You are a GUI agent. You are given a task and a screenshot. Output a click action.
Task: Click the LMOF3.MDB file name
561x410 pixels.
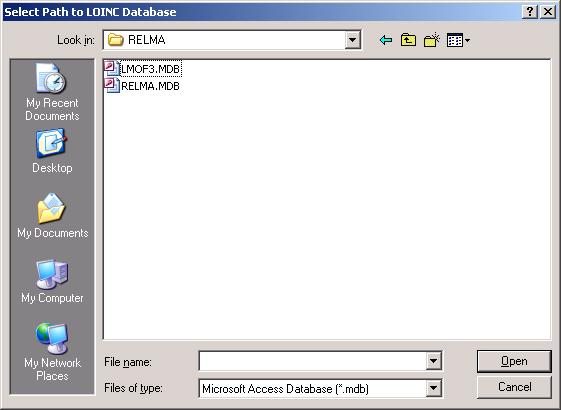point(151,69)
